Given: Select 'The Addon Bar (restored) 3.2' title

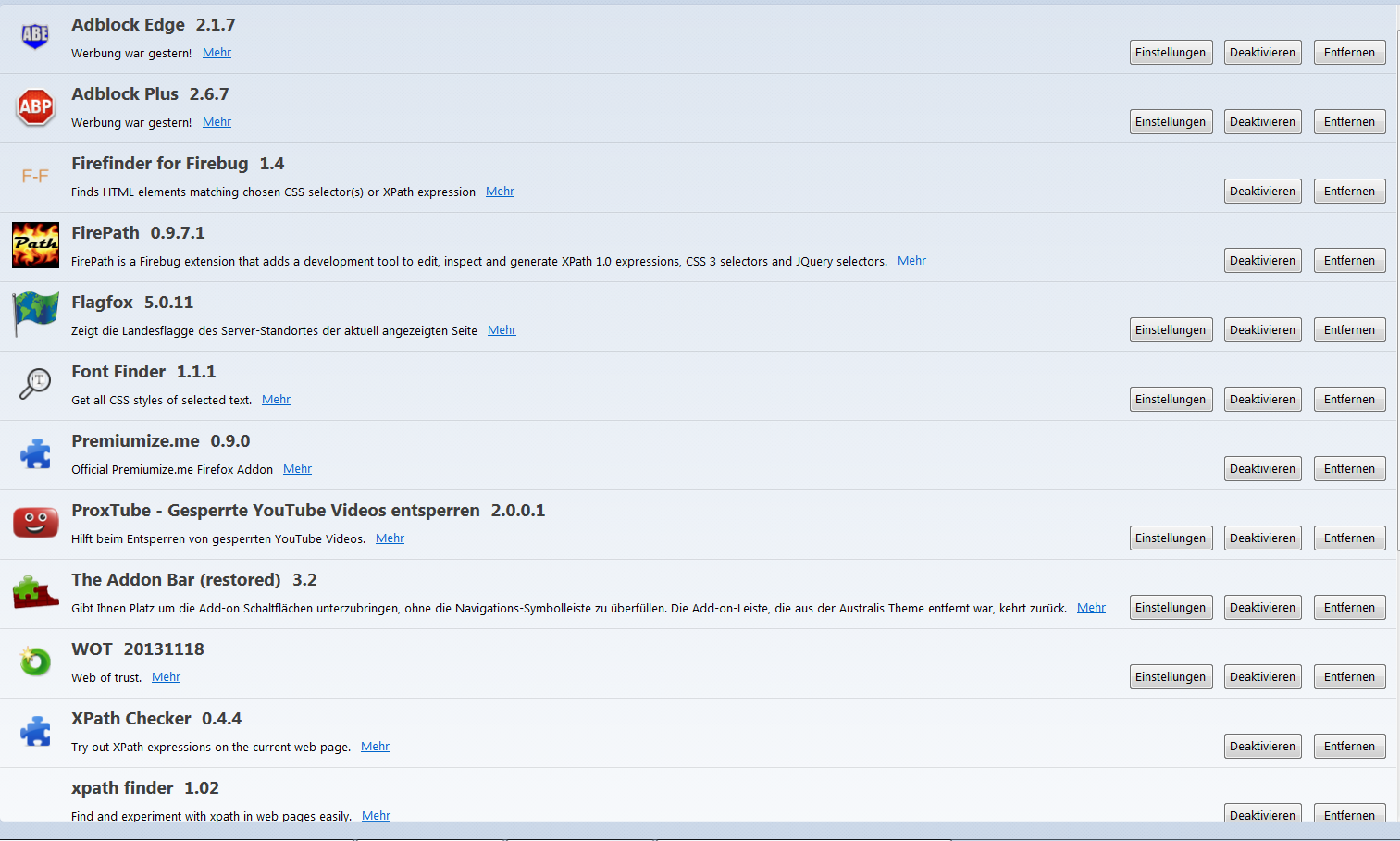Looking at the screenshot, I should pos(194,580).
